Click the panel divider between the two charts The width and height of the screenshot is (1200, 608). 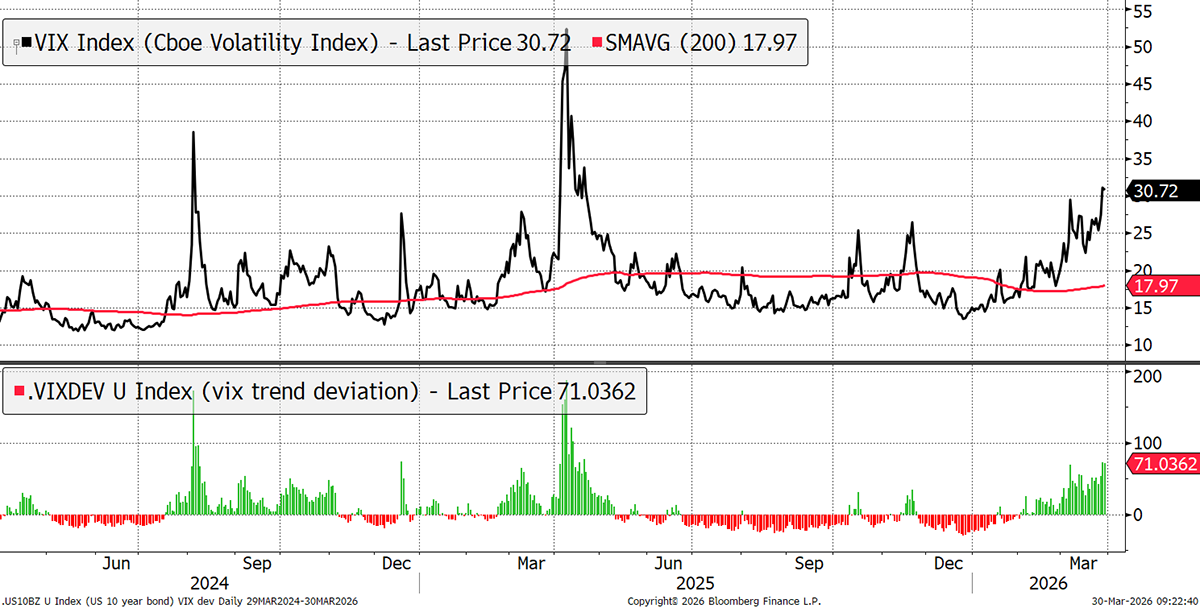coord(600,362)
